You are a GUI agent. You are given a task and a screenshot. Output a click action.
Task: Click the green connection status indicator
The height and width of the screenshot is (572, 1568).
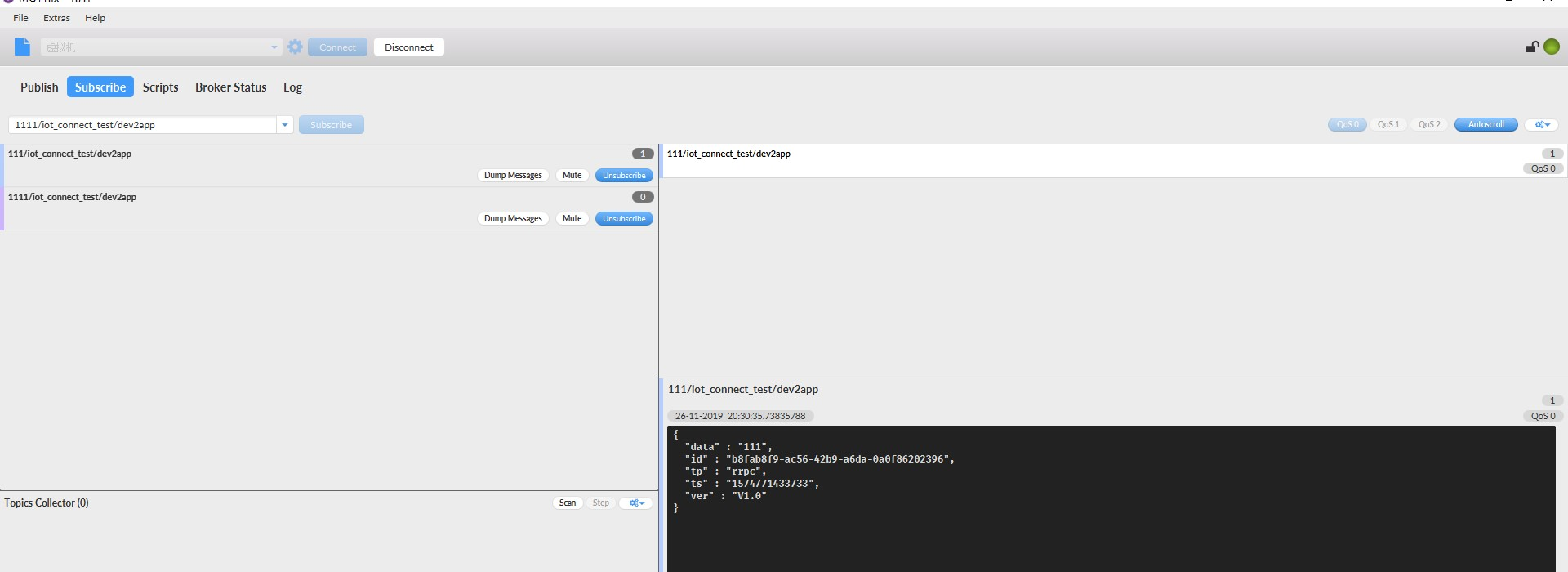[x=1552, y=47]
